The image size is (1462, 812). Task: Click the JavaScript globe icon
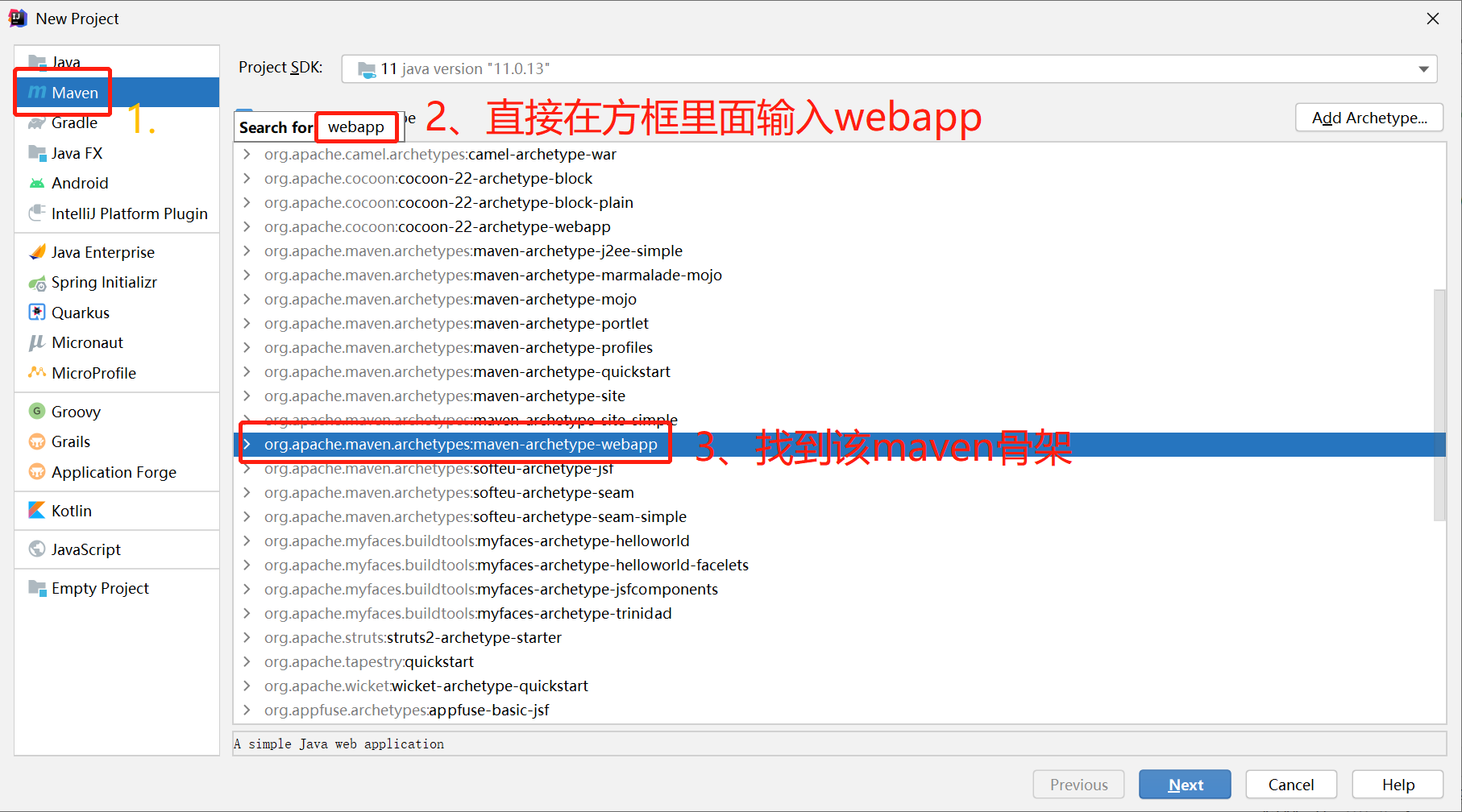[x=37, y=549]
